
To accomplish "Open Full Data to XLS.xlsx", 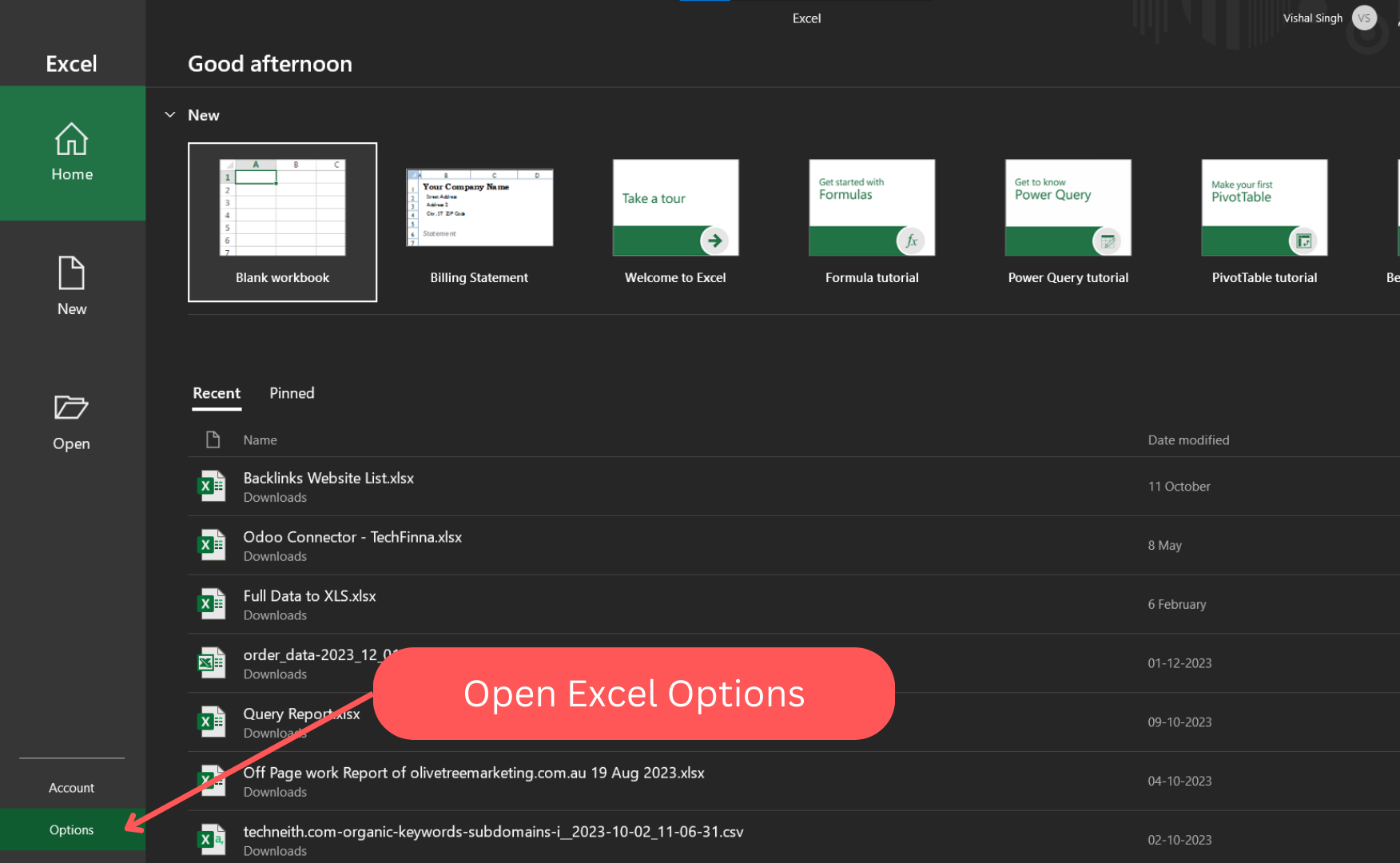I will 793,605.
